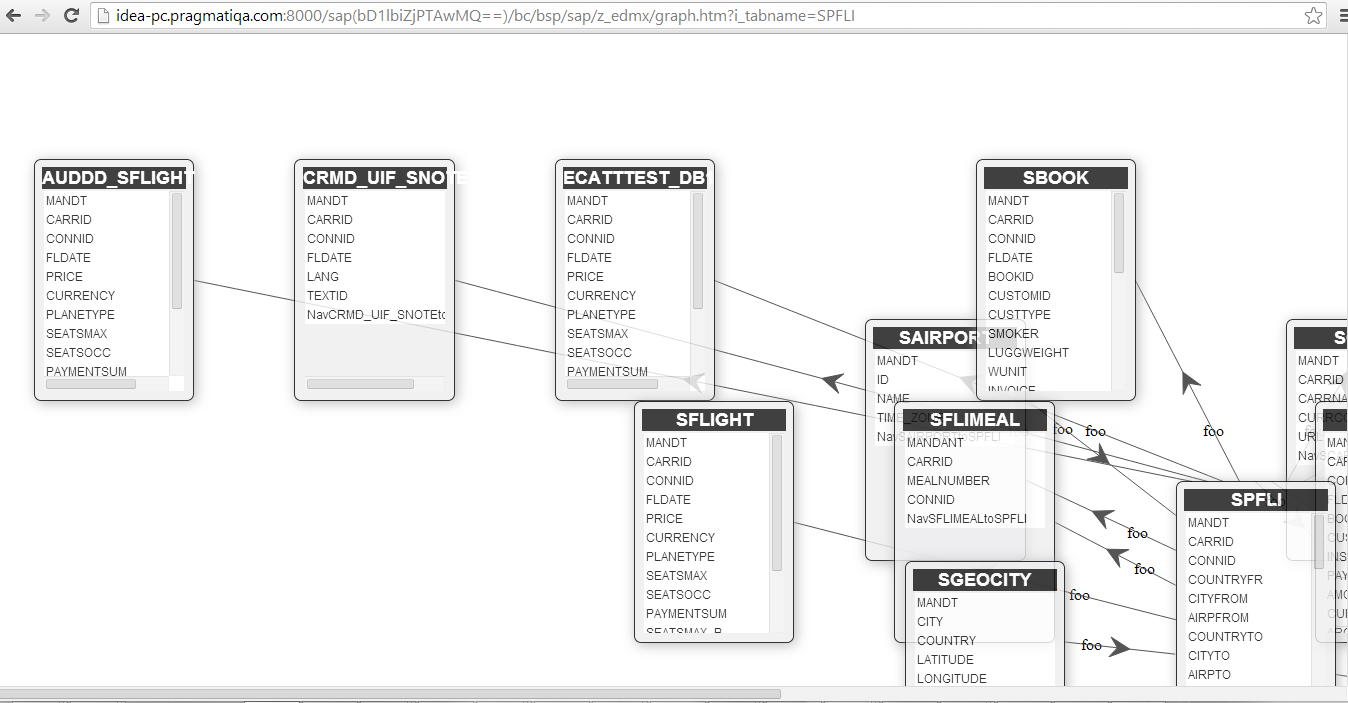The height and width of the screenshot is (703, 1348).
Task: Click CURRENCY in the AUDDD_SFLIGHT table
Action: [x=80, y=296]
